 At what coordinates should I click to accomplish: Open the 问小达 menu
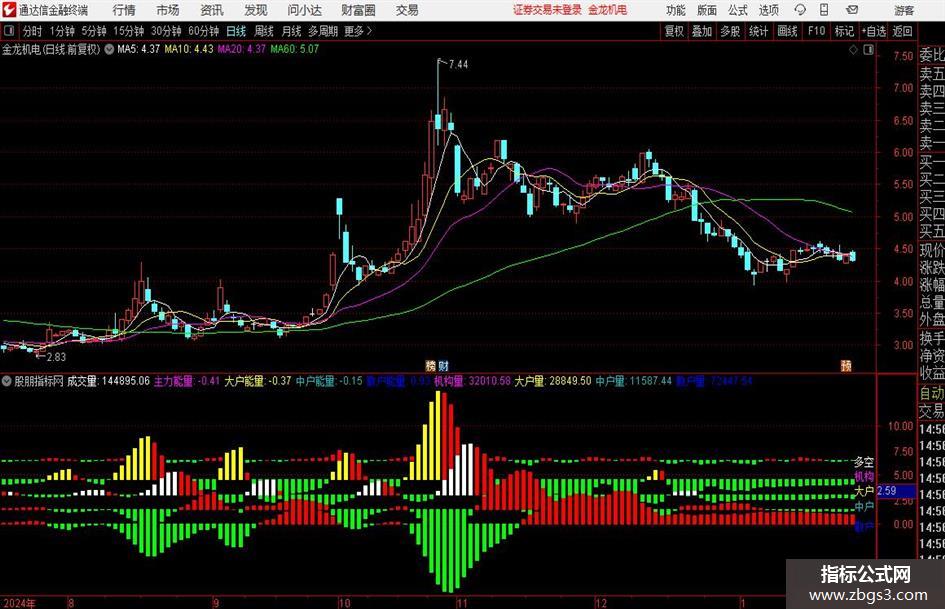(304, 10)
